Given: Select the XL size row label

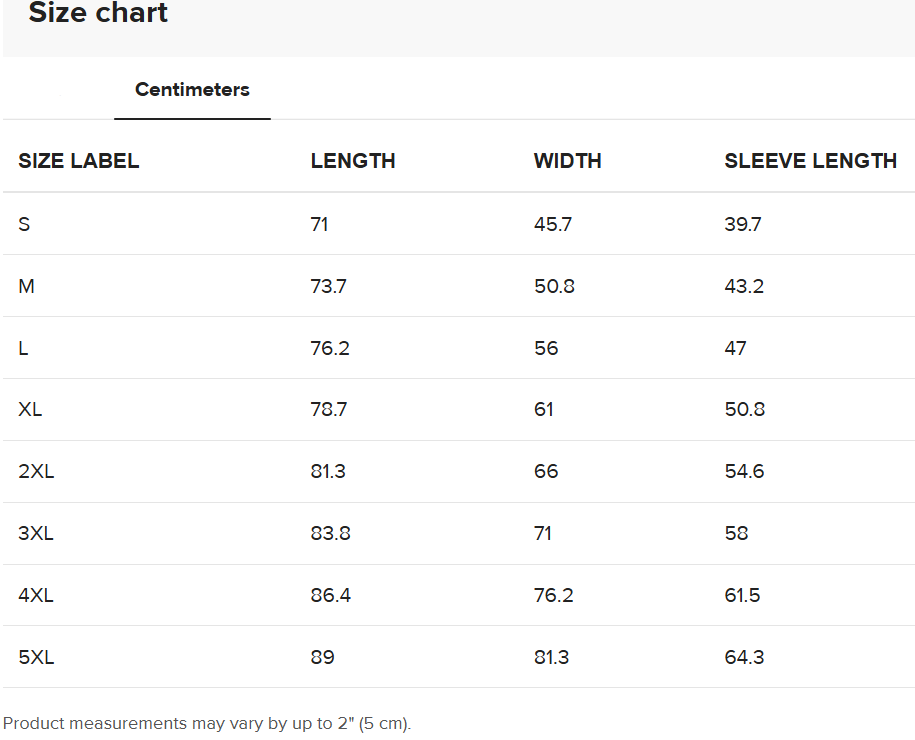Looking at the screenshot, I should pyautogui.click(x=31, y=409).
